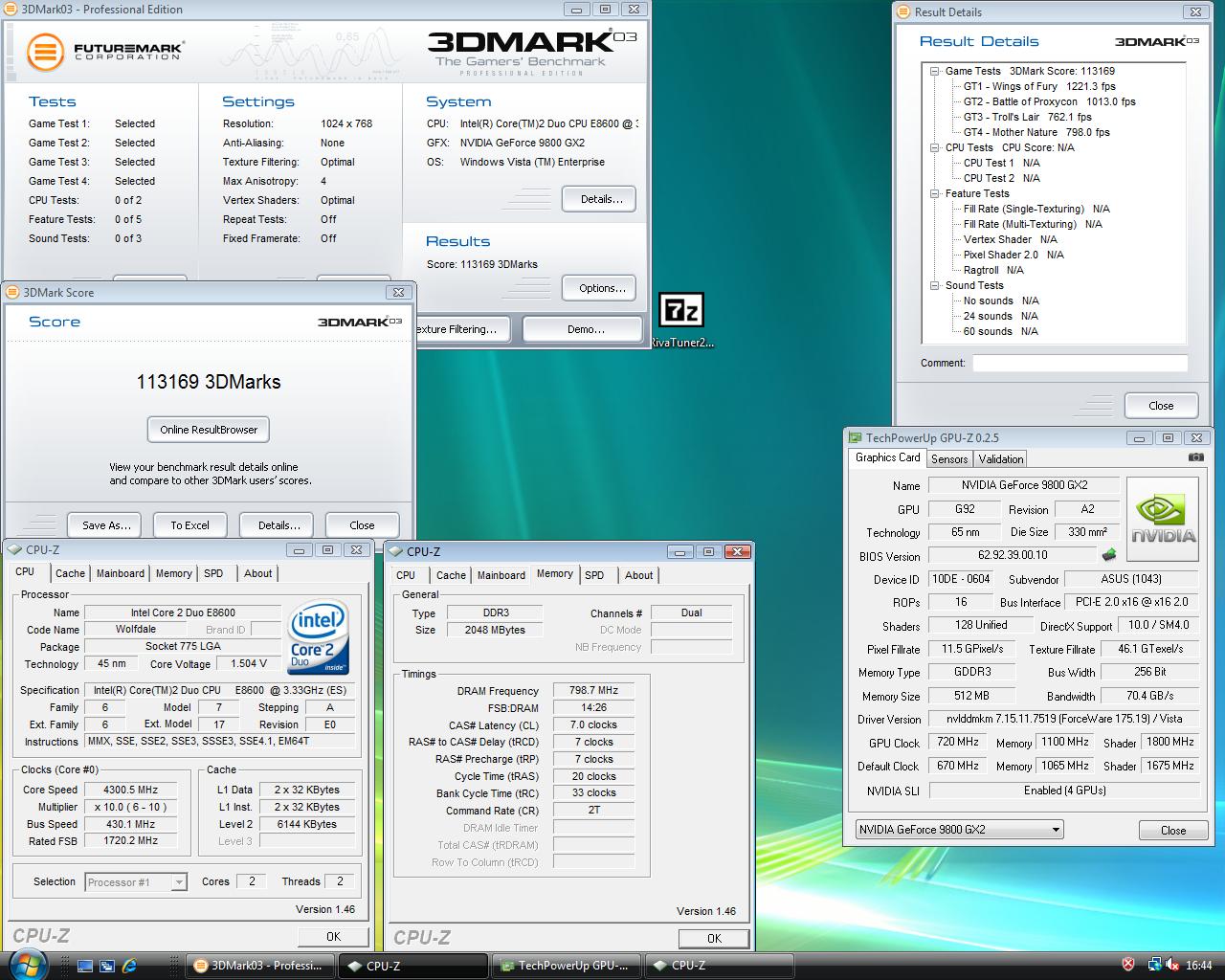Click Details... in the System section
Image resolution: width=1225 pixels, height=980 pixels.
601,199
